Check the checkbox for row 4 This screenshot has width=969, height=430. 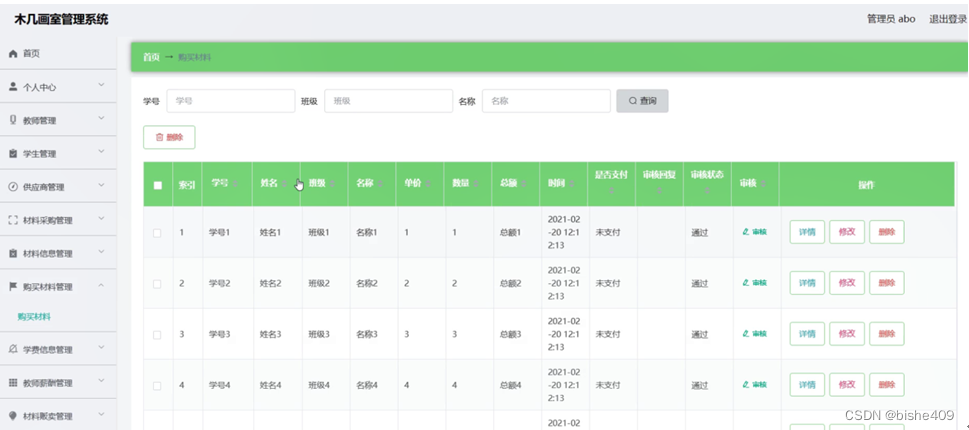point(158,386)
